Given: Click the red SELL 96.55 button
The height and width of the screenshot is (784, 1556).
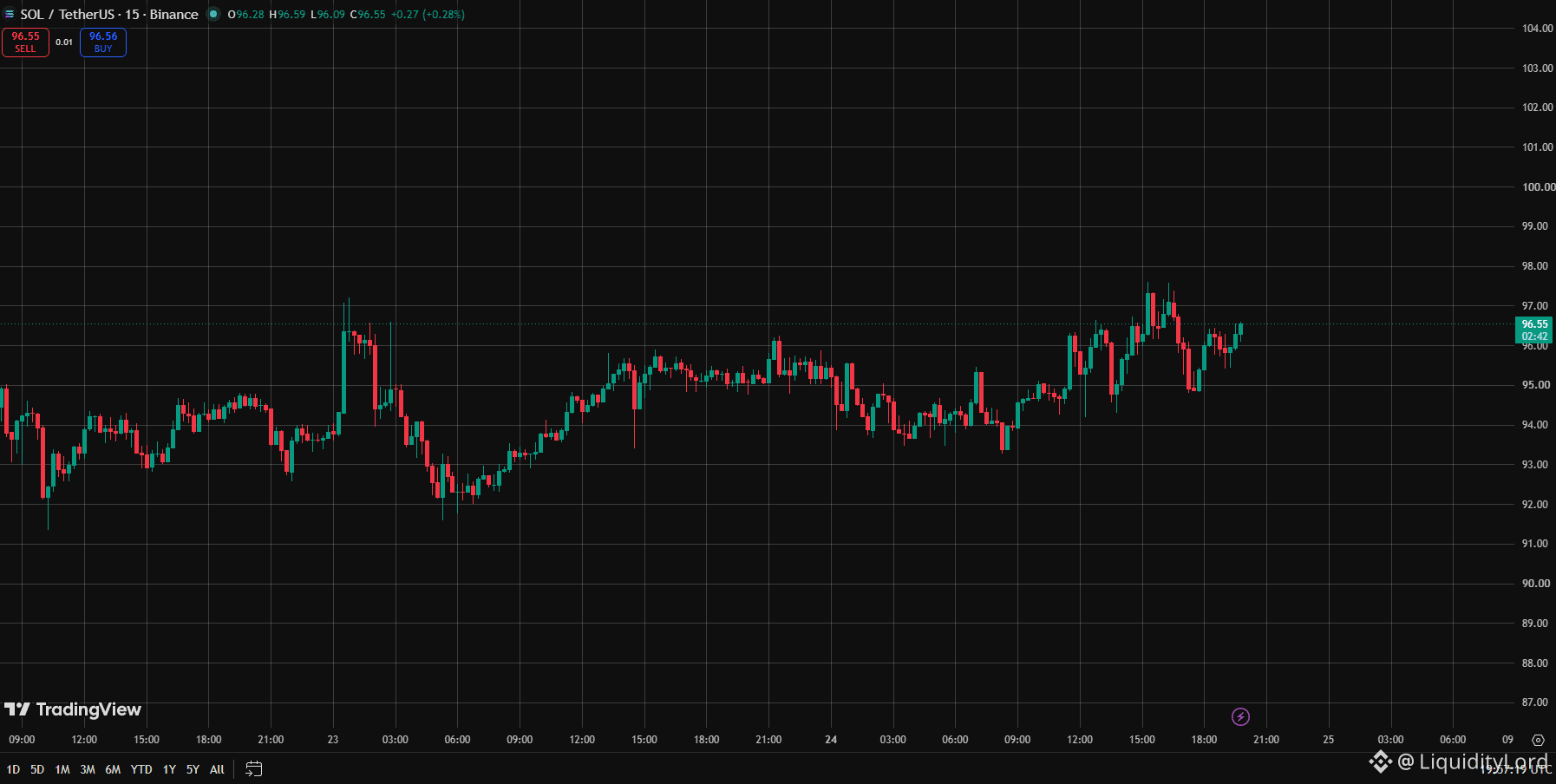Looking at the screenshot, I should tap(25, 42).
